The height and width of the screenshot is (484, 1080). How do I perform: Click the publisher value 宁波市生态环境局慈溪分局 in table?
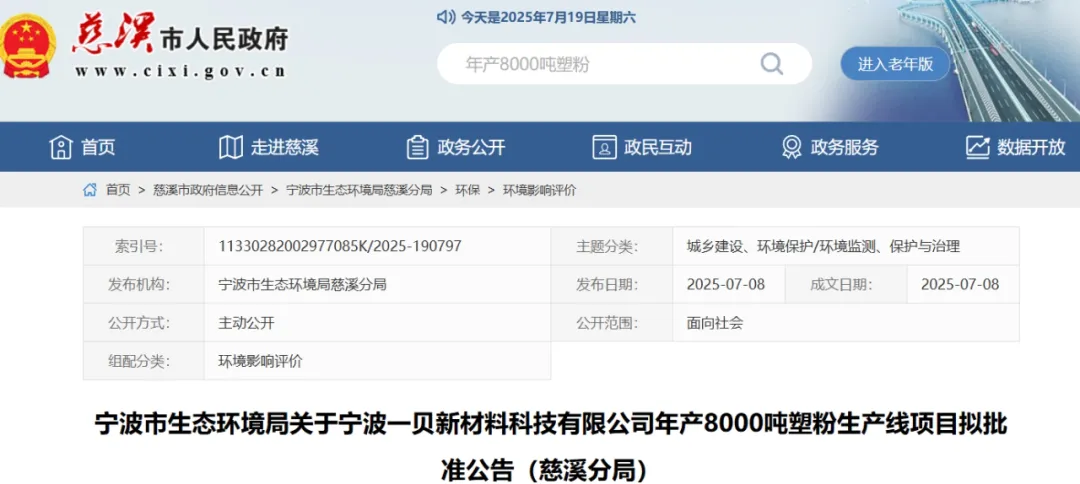tap(302, 284)
